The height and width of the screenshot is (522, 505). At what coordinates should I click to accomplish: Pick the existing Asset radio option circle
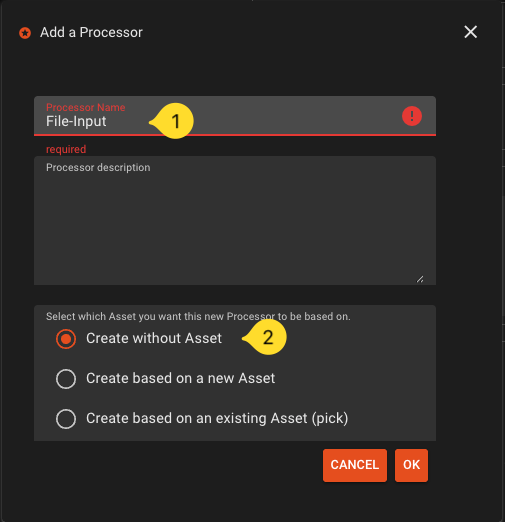point(66,418)
